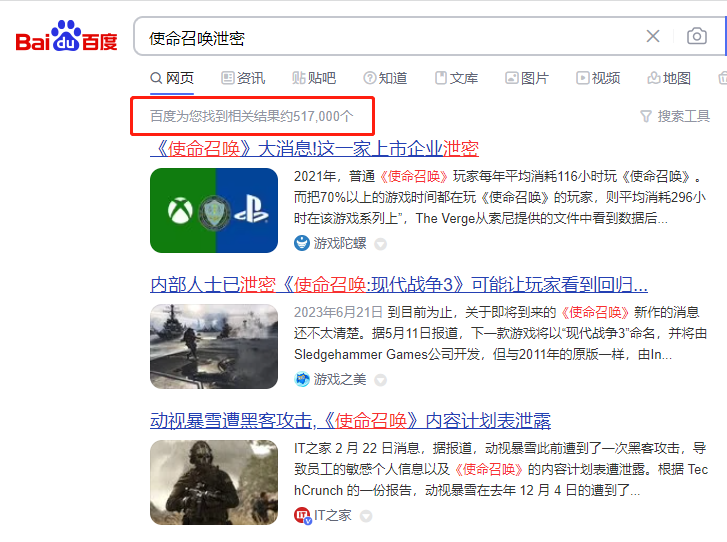This screenshot has height=542, width=727.
Task: Switch to the 资讯 tab
Action: point(243,78)
